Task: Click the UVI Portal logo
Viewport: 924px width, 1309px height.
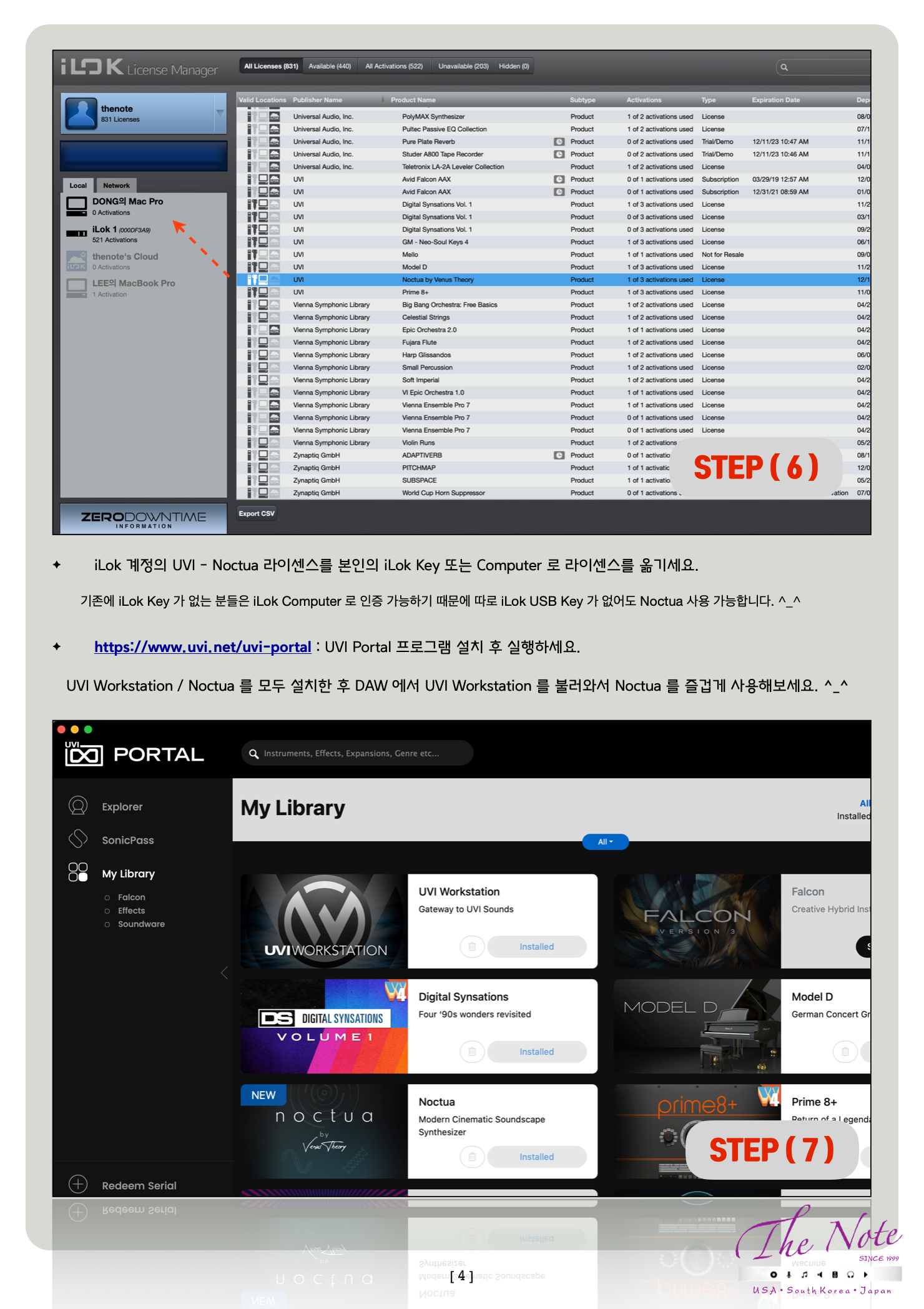Action: [x=134, y=754]
